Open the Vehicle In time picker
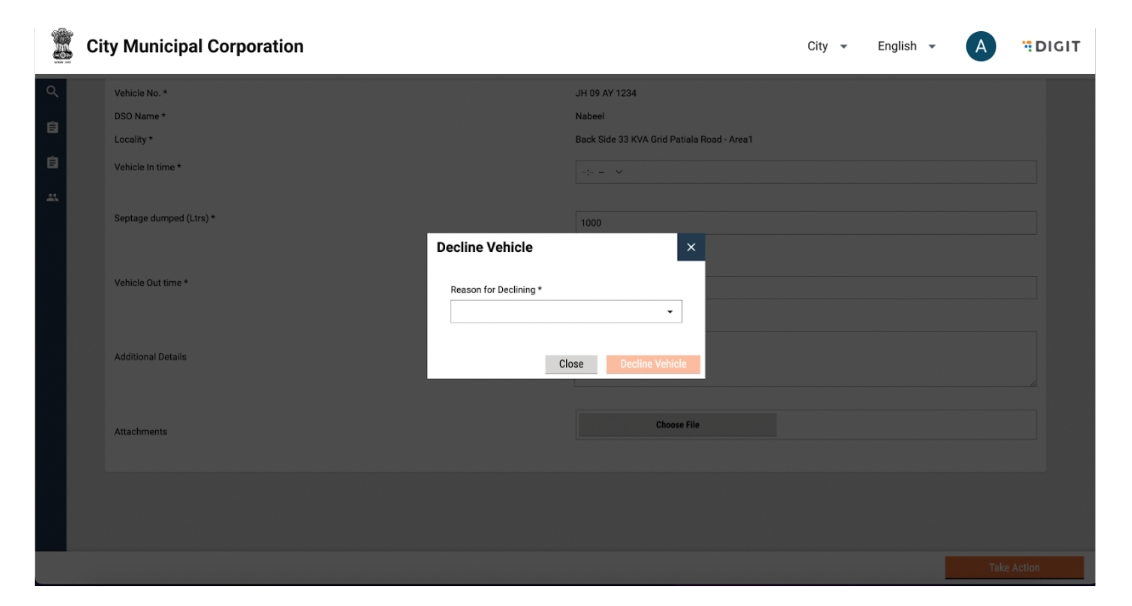Image resolution: width=1132 pixels, height=606 pixels. [x=805, y=172]
